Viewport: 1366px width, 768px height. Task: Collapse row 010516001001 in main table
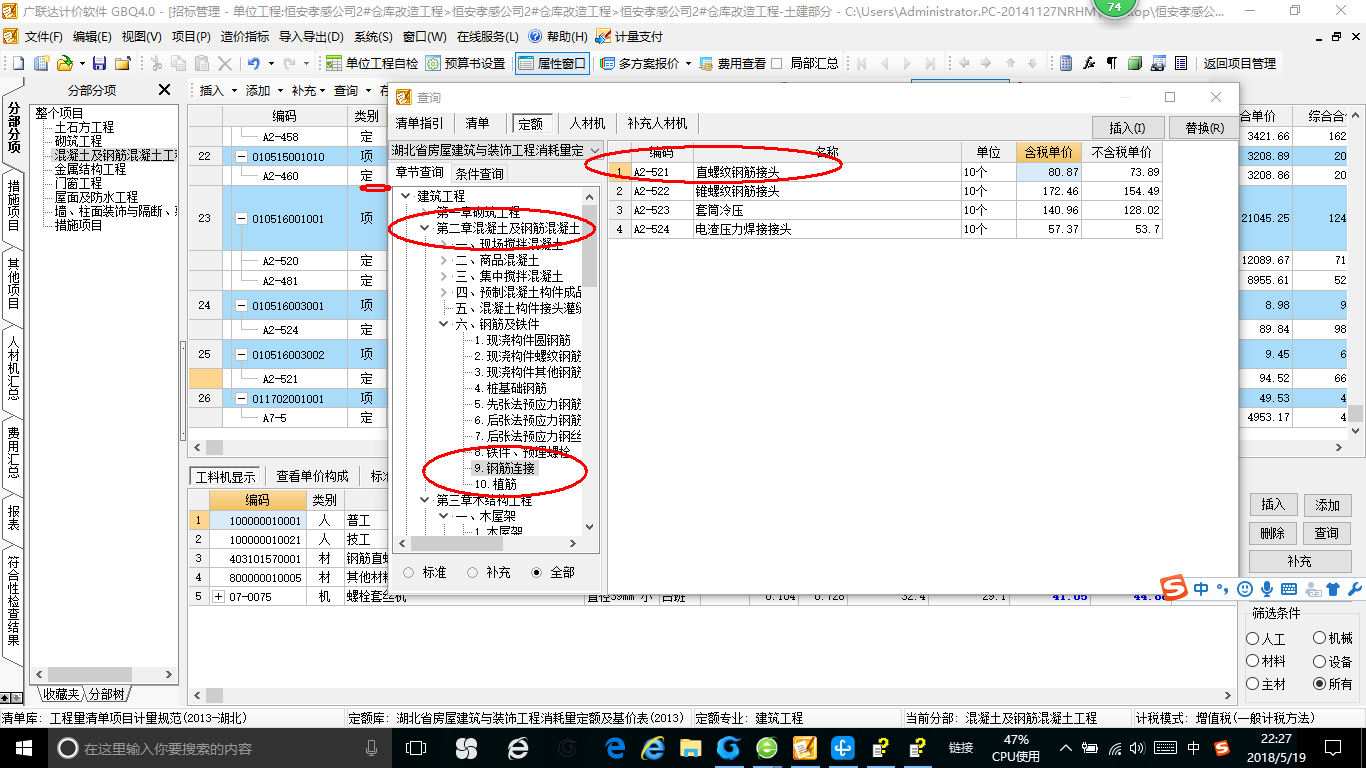point(241,218)
